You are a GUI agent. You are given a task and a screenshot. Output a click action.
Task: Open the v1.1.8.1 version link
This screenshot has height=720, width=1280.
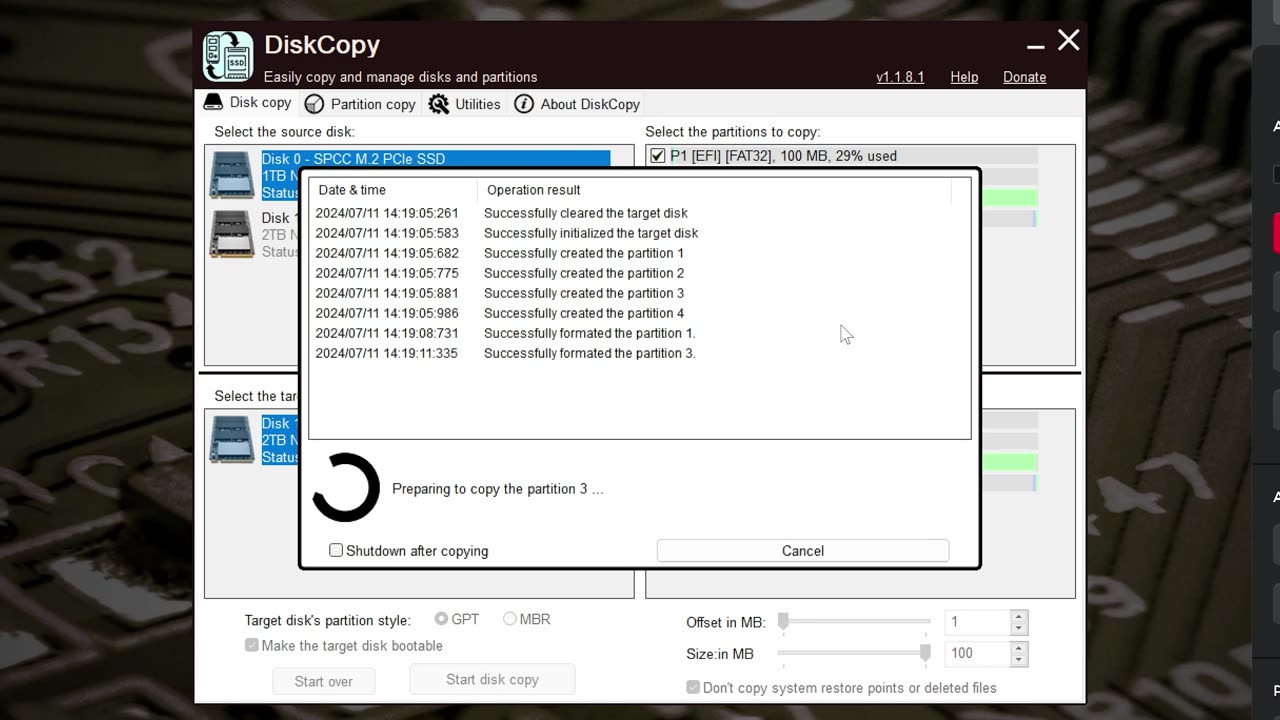point(900,77)
